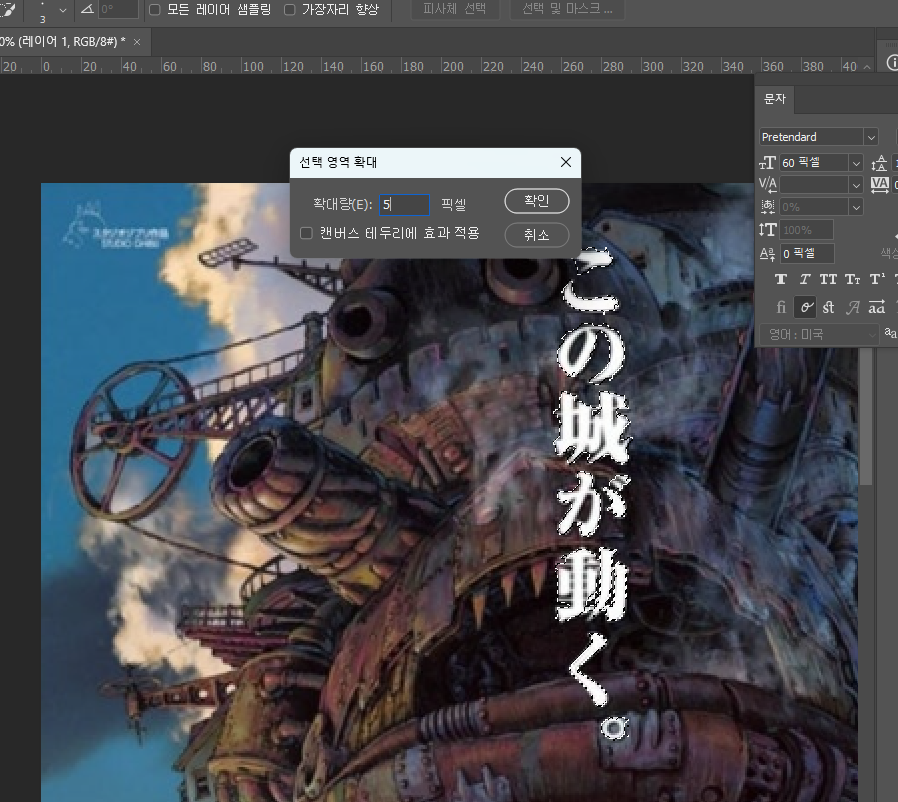Toggle stylistic alternates aa icon
The height and width of the screenshot is (802, 898).
(877, 308)
